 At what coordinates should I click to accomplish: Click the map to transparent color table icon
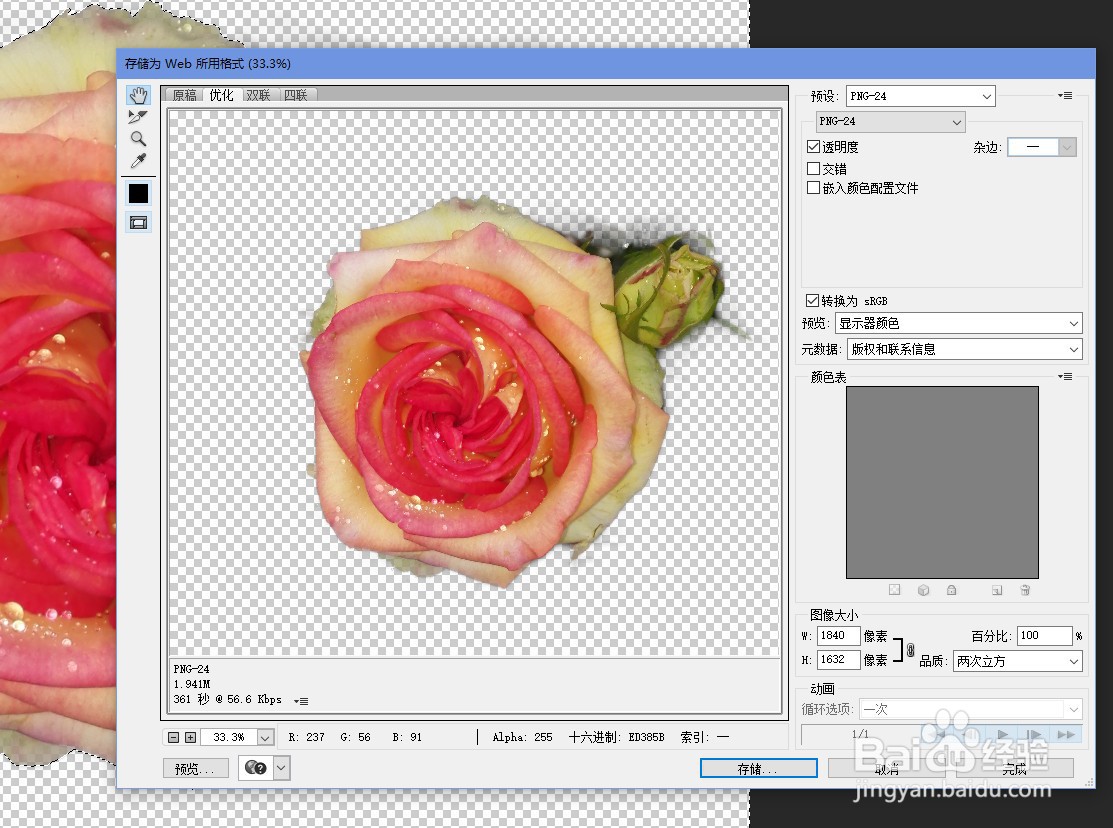[x=894, y=590]
